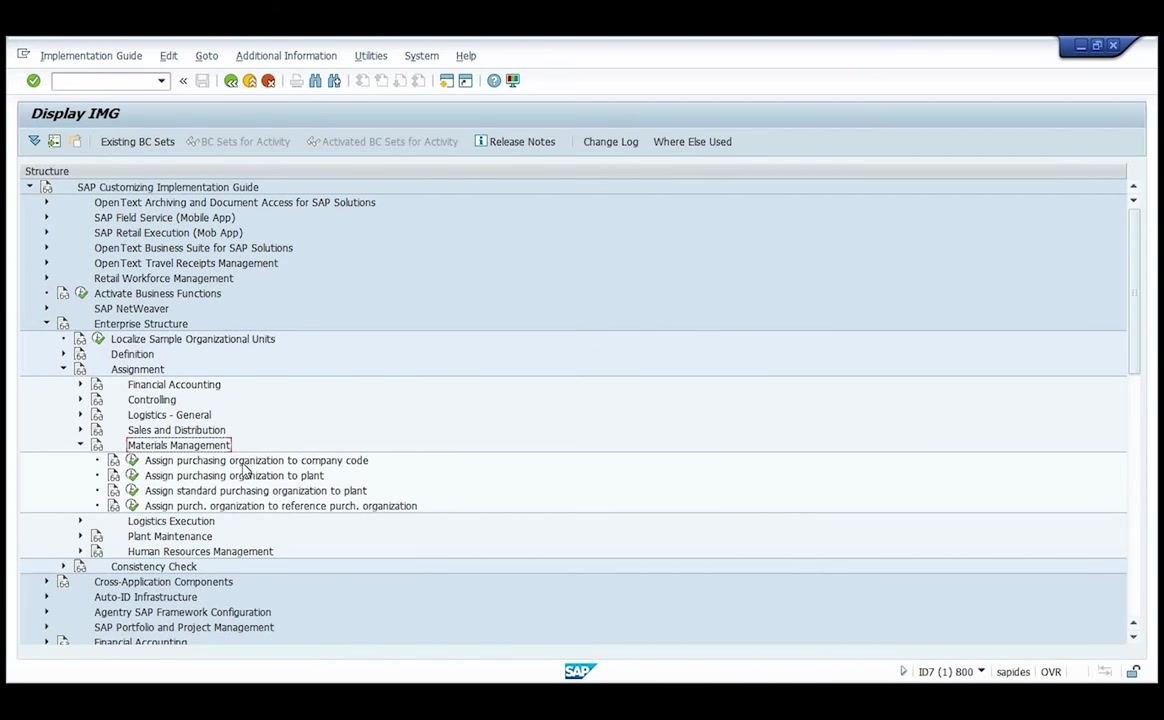1164x720 pixels.
Task: Click the Expand All double-arrow icon
Action: pyautogui.click(x=34, y=141)
